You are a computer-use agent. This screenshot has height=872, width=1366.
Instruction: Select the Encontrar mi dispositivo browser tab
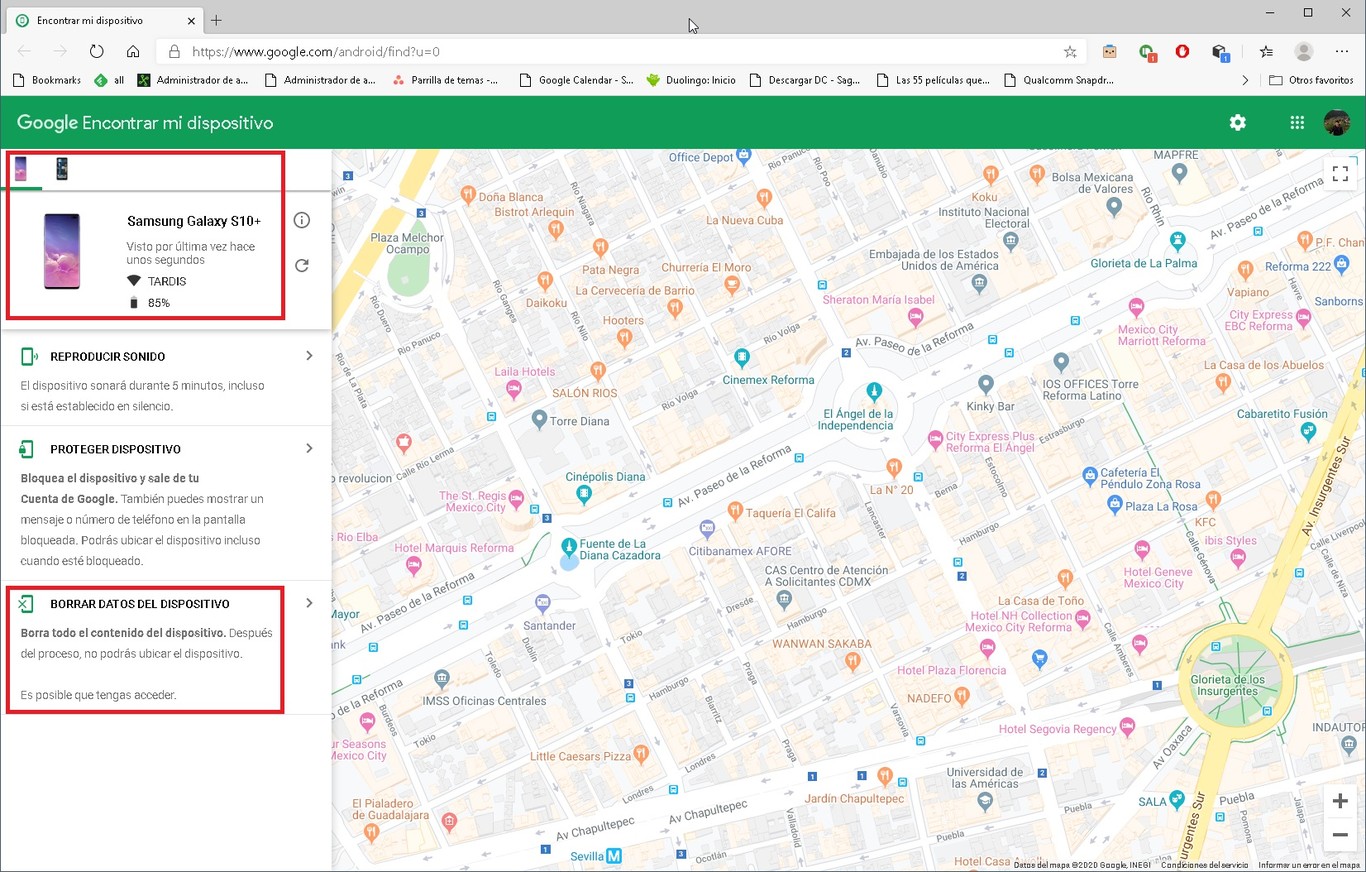pos(105,20)
